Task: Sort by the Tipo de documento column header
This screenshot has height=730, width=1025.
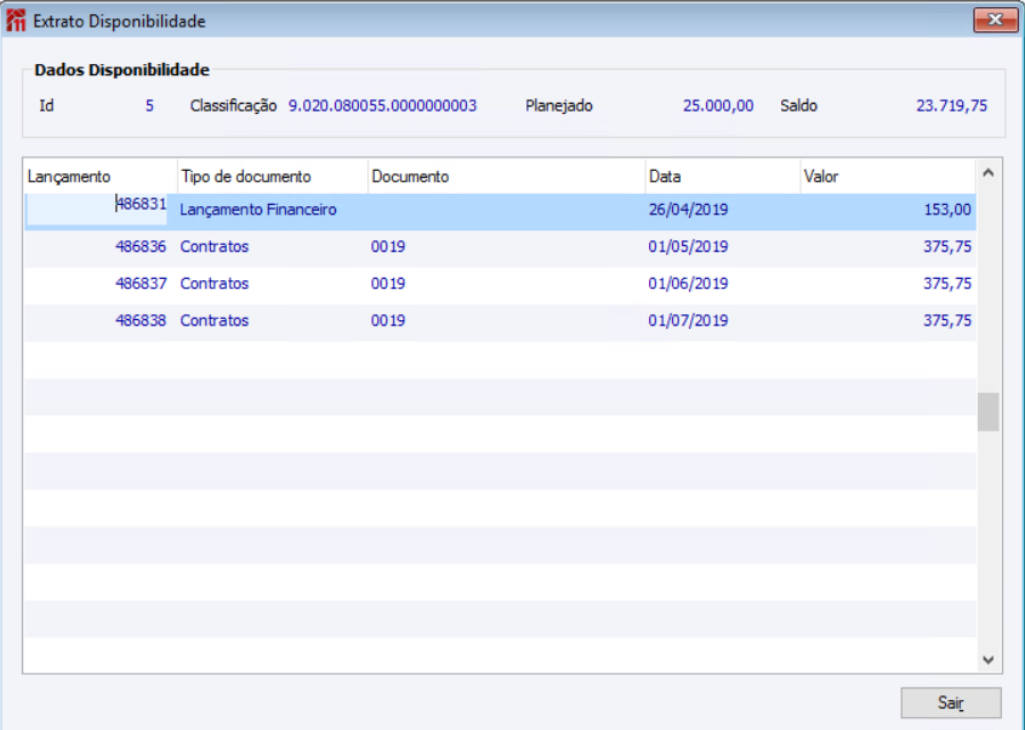Action: (273, 176)
